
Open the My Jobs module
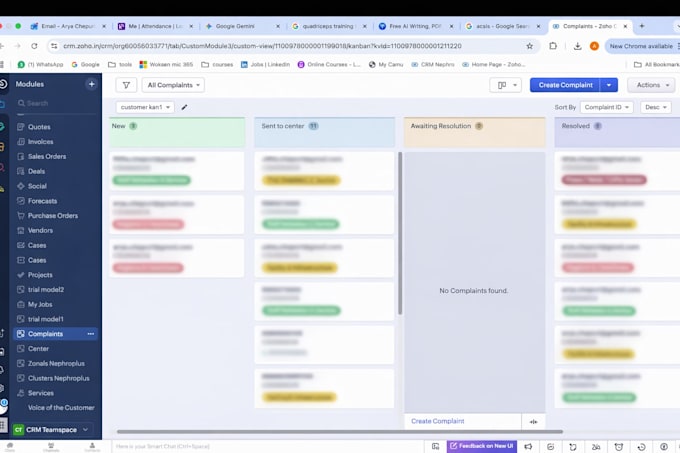pyautogui.click(x=40, y=304)
